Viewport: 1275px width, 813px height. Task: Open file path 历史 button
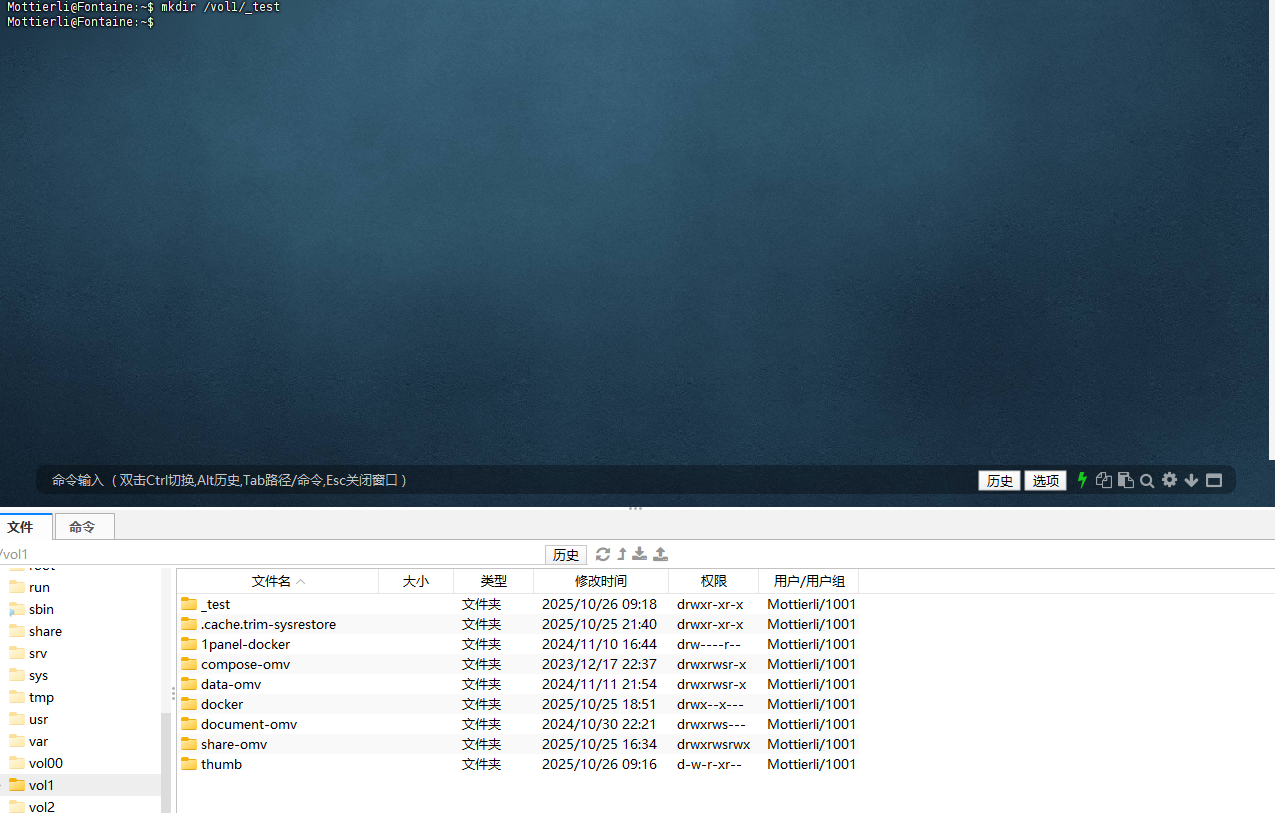[566, 555]
